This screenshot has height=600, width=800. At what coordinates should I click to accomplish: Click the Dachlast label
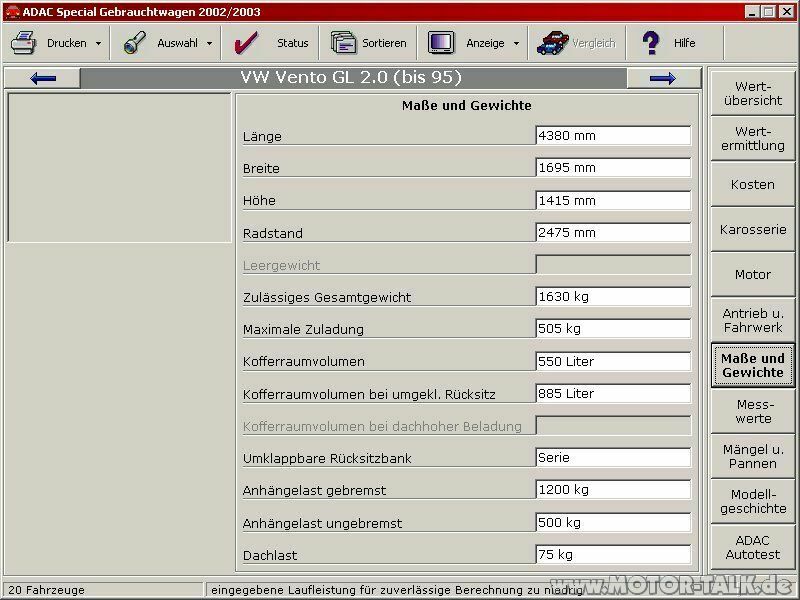coord(270,556)
